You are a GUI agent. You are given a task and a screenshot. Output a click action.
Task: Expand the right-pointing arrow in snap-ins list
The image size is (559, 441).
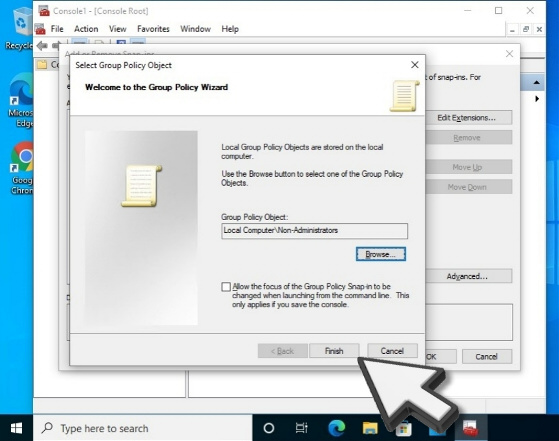pyautogui.click(x=537, y=99)
